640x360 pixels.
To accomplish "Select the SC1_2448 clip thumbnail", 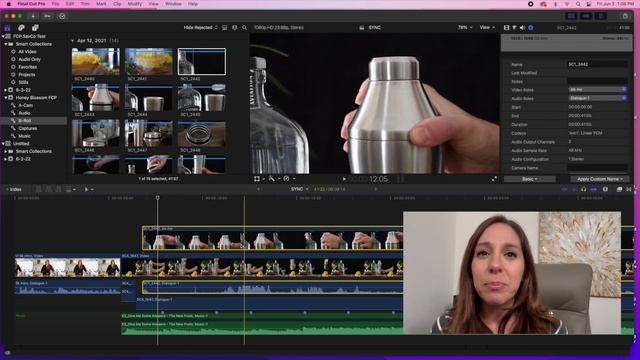I will click(x=202, y=133).
